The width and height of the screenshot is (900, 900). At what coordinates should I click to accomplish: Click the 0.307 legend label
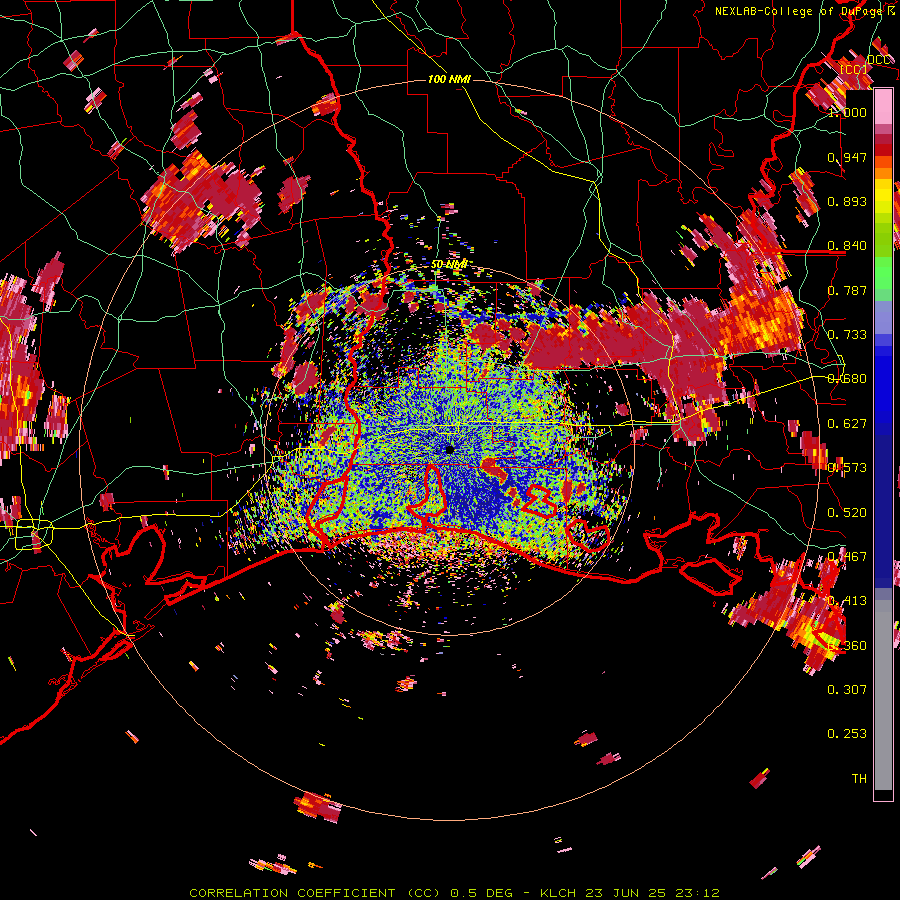[848, 690]
